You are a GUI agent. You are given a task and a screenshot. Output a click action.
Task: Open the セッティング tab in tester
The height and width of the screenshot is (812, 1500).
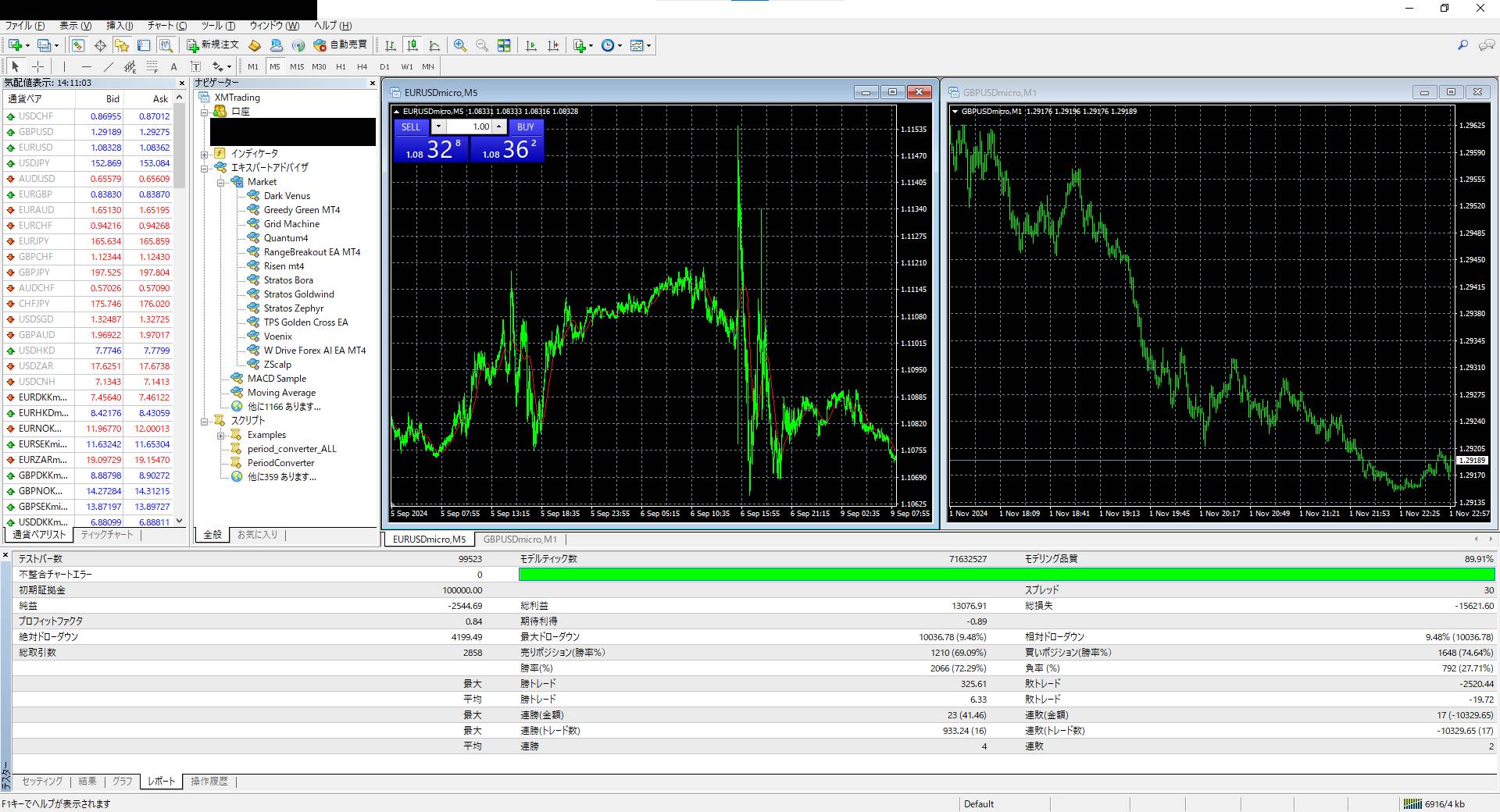click(x=42, y=782)
